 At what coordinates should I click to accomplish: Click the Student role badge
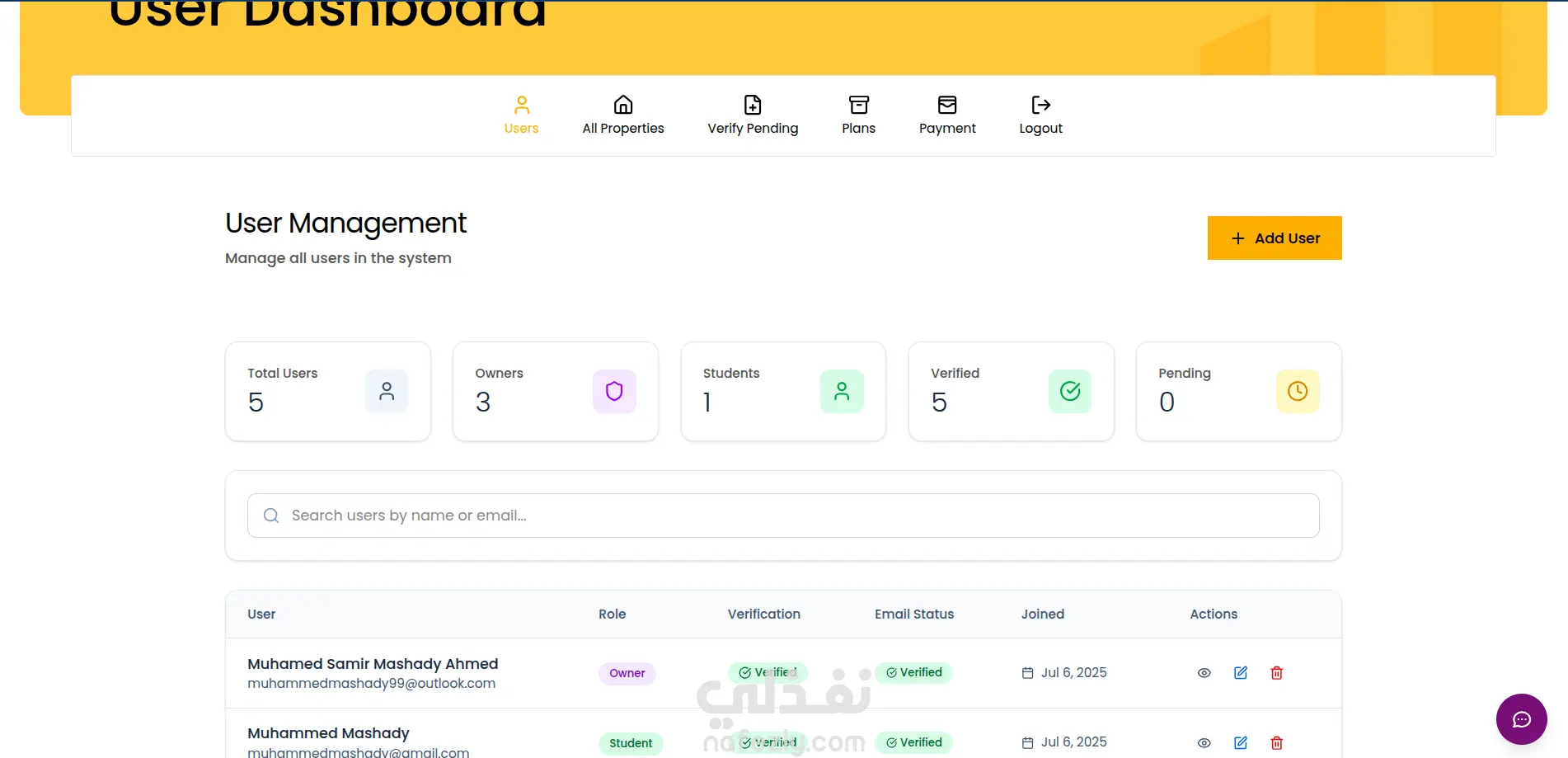631,743
